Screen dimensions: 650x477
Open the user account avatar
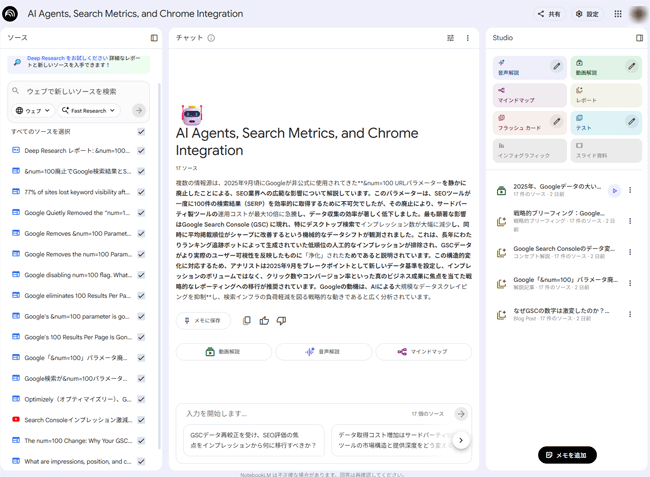tap(638, 14)
